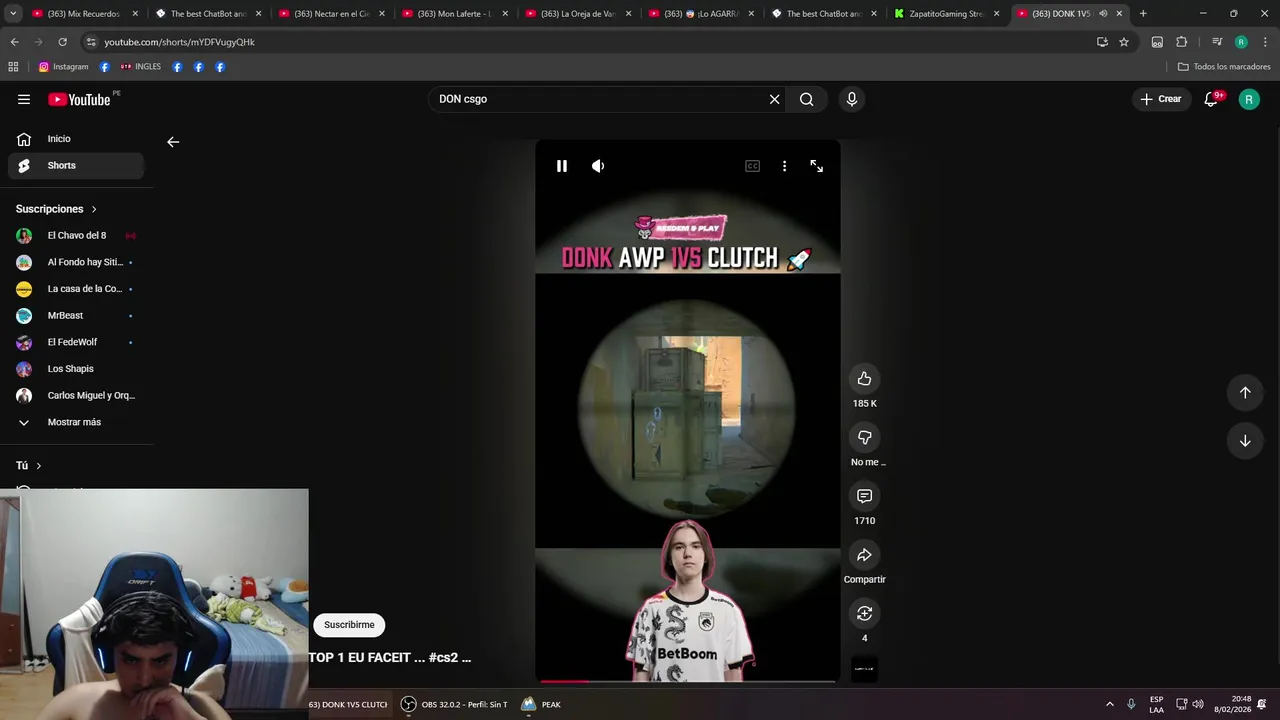Screen dimensions: 1280x720
Task: Go back with the arrow beside the Short
Action: 173,142
